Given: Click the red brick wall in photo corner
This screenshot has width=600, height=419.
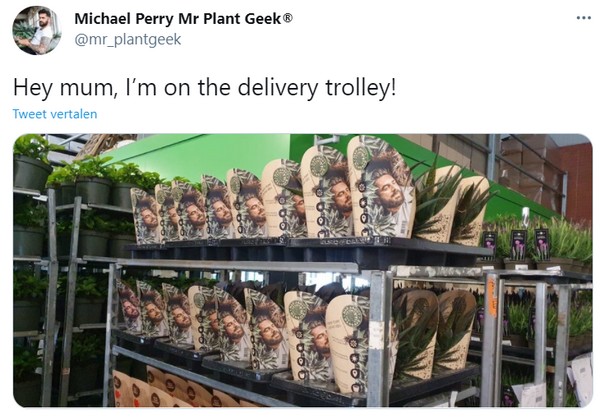Looking at the screenshot, I should 576,182.
